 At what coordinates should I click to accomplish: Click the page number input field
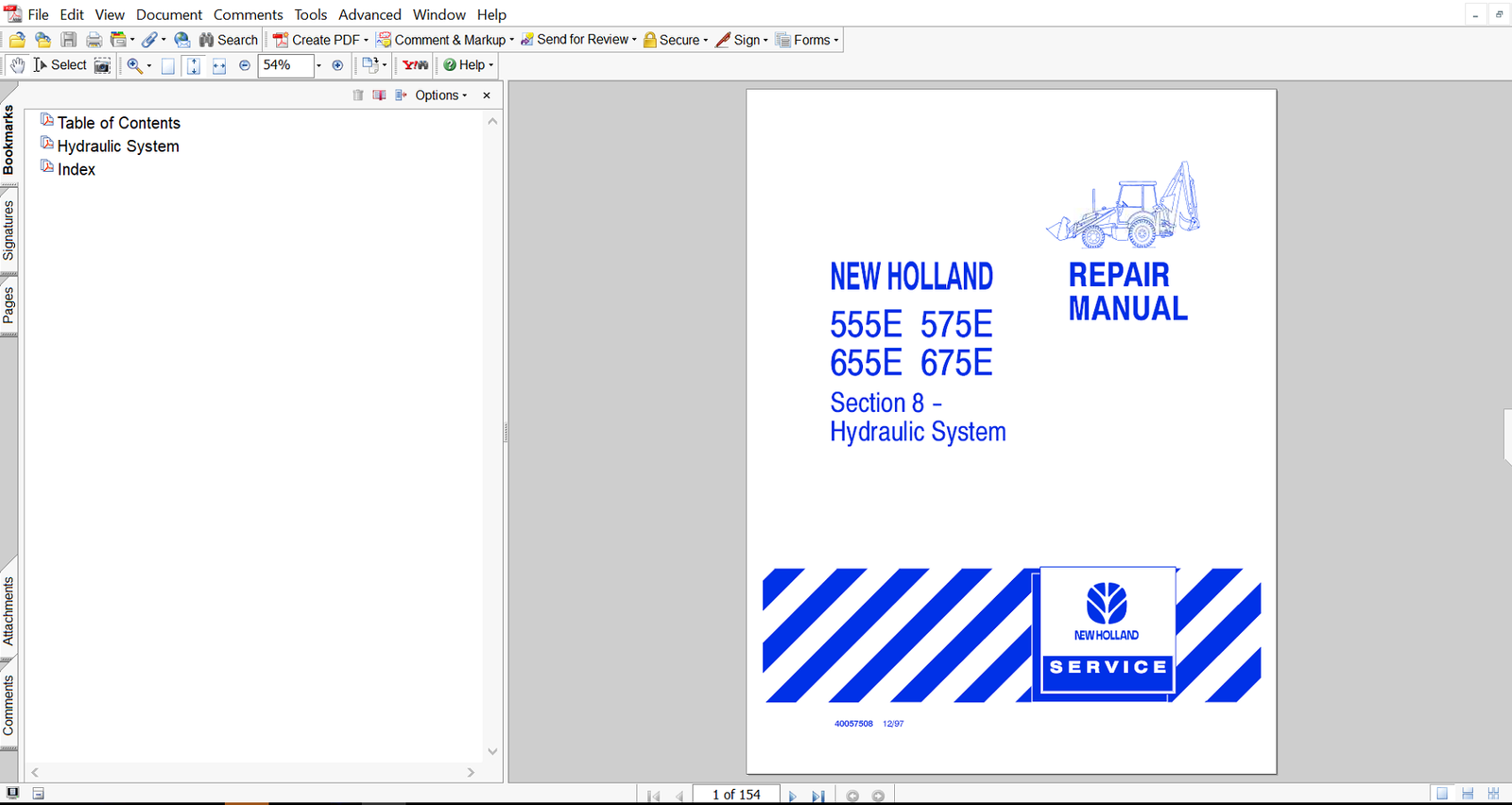click(x=736, y=795)
